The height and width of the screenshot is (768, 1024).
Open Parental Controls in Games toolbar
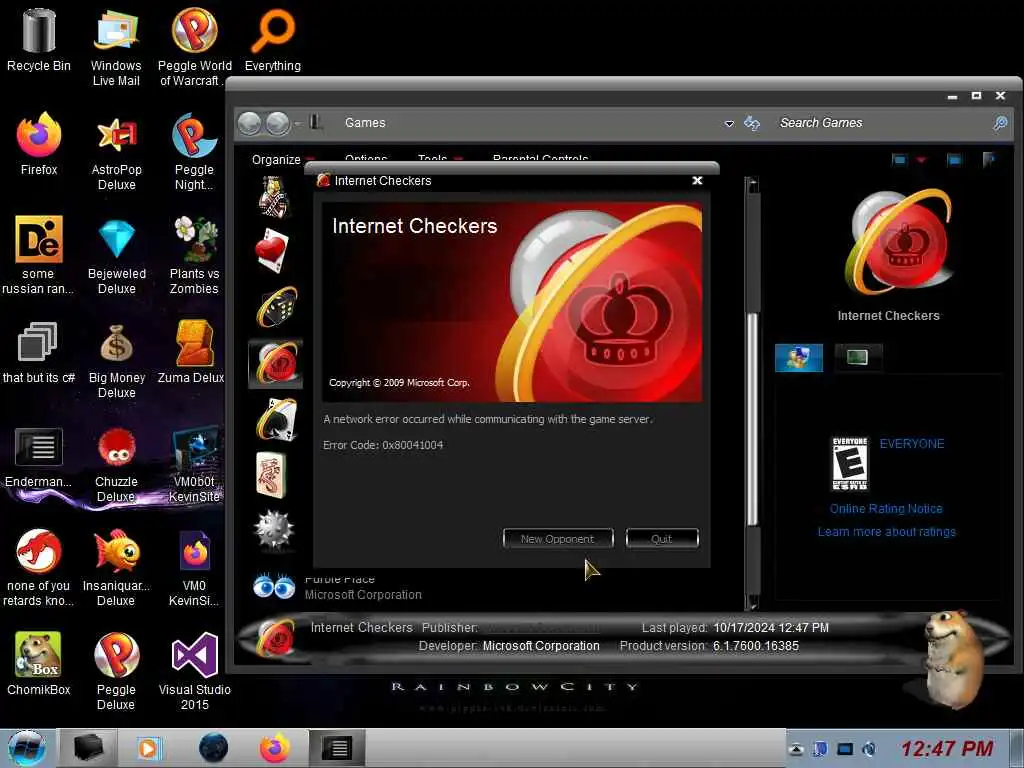pos(540,159)
